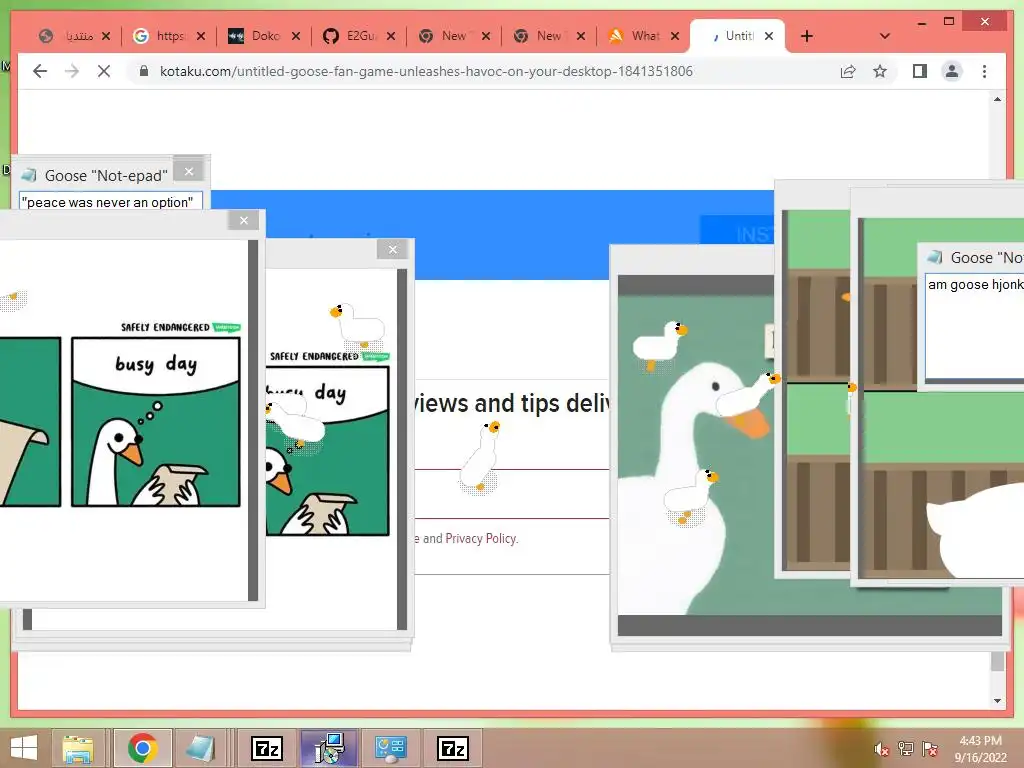Close the What tab
Image resolution: width=1024 pixels, height=768 pixels.
675,36
